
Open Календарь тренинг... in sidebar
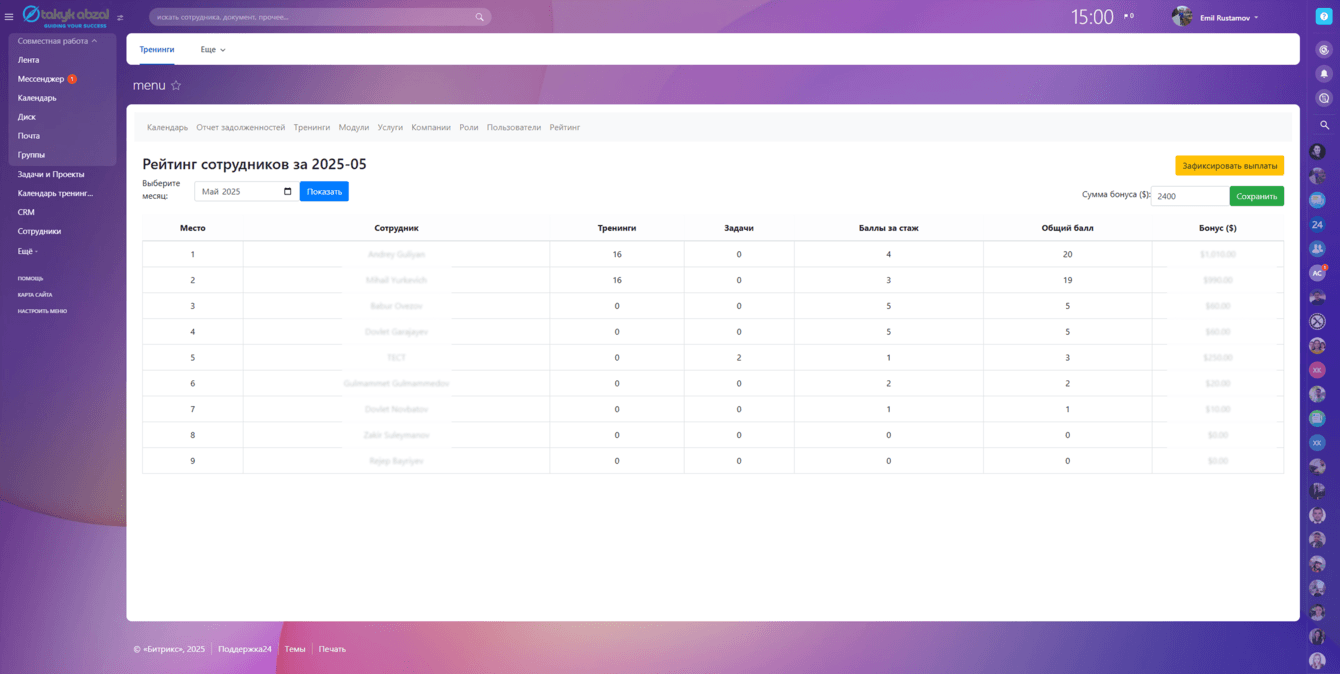coord(55,193)
